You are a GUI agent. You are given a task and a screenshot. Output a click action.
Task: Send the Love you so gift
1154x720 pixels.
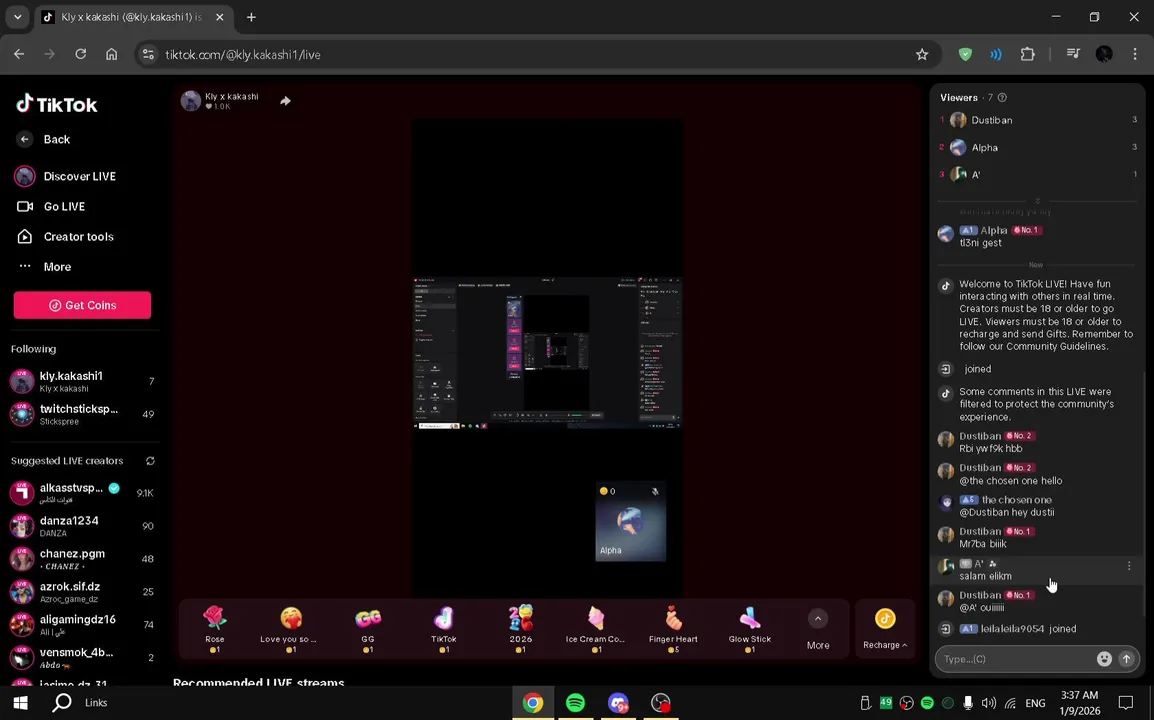tap(291, 628)
